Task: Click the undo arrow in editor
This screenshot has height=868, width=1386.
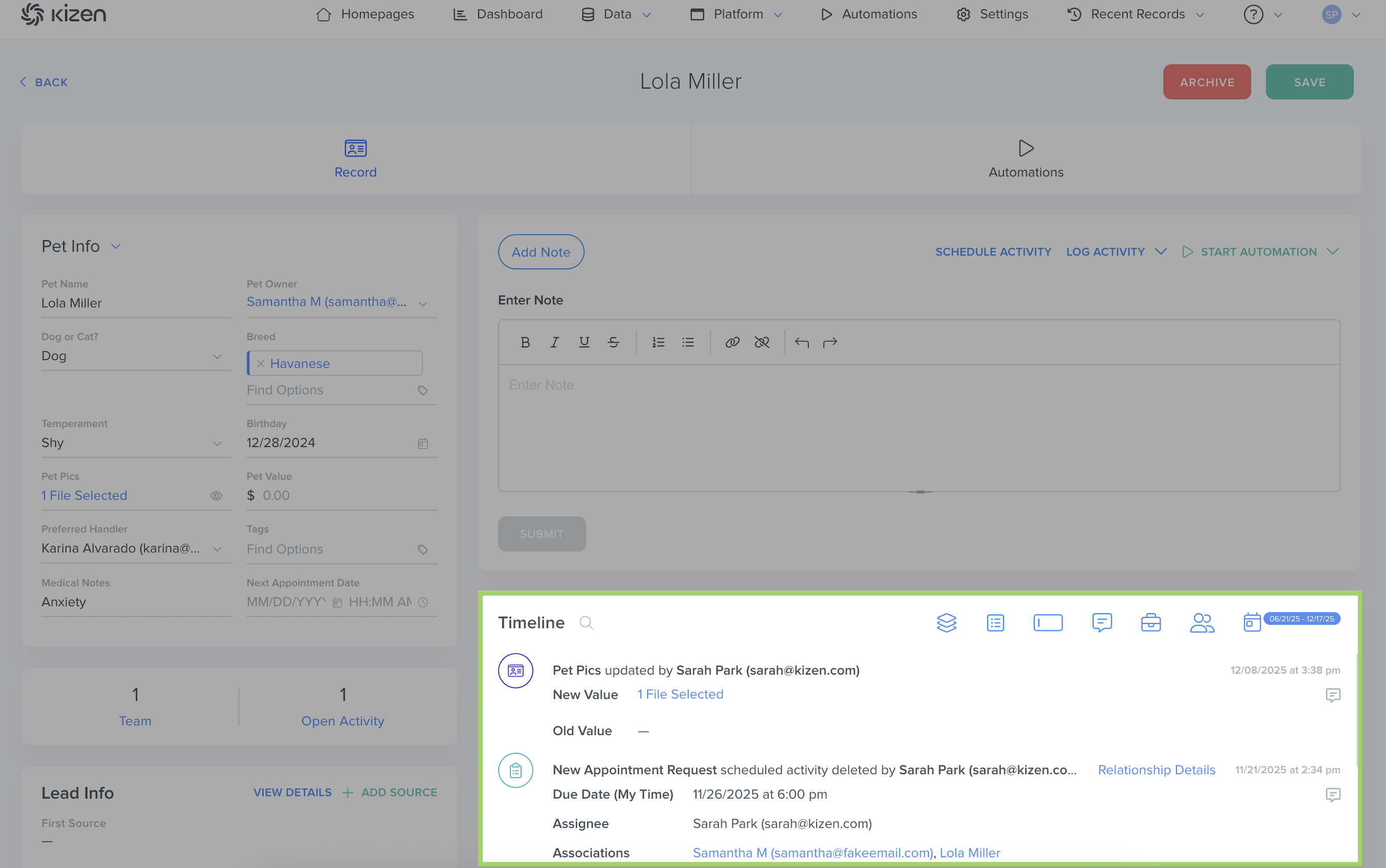Action: (x=801, y=343)
